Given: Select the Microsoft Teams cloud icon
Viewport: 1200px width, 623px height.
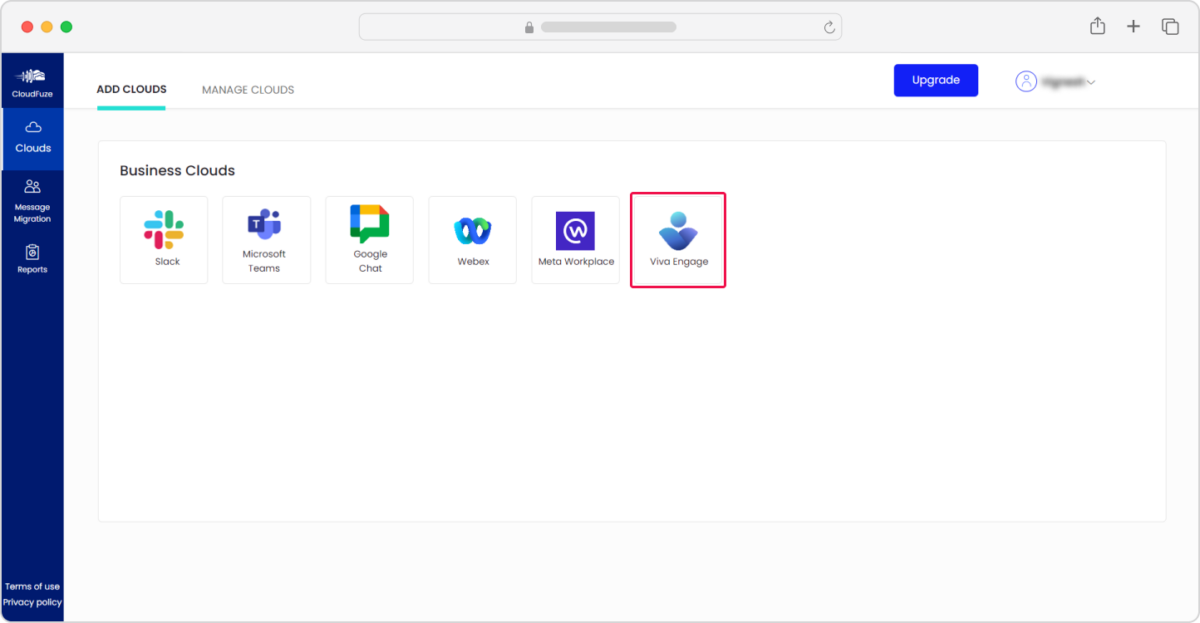Looking at the screenshot, I should [x=266, y=239].
